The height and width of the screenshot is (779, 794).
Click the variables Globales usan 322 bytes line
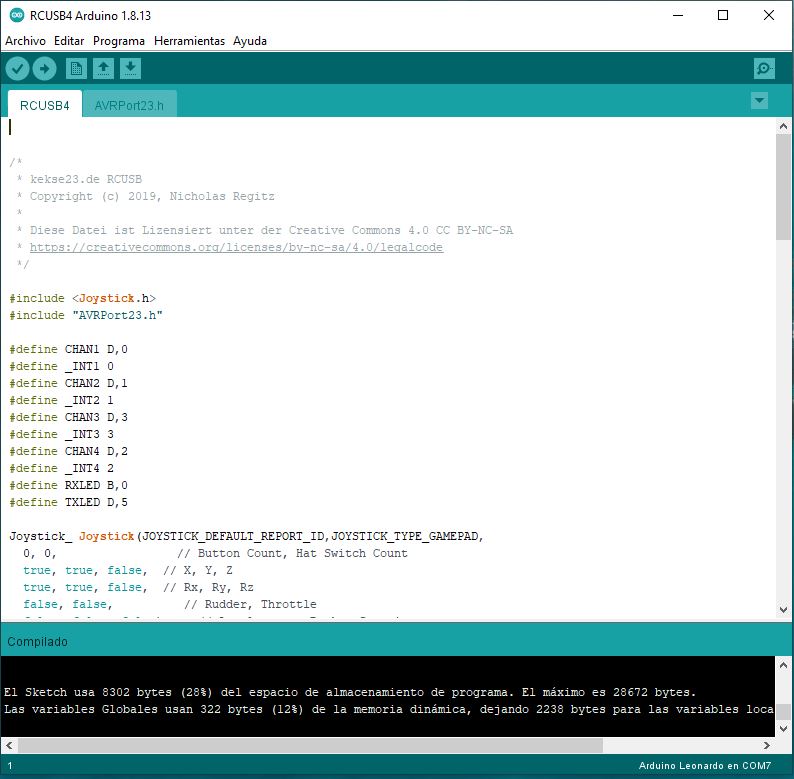pyautogui.click(x=388, y=709)
